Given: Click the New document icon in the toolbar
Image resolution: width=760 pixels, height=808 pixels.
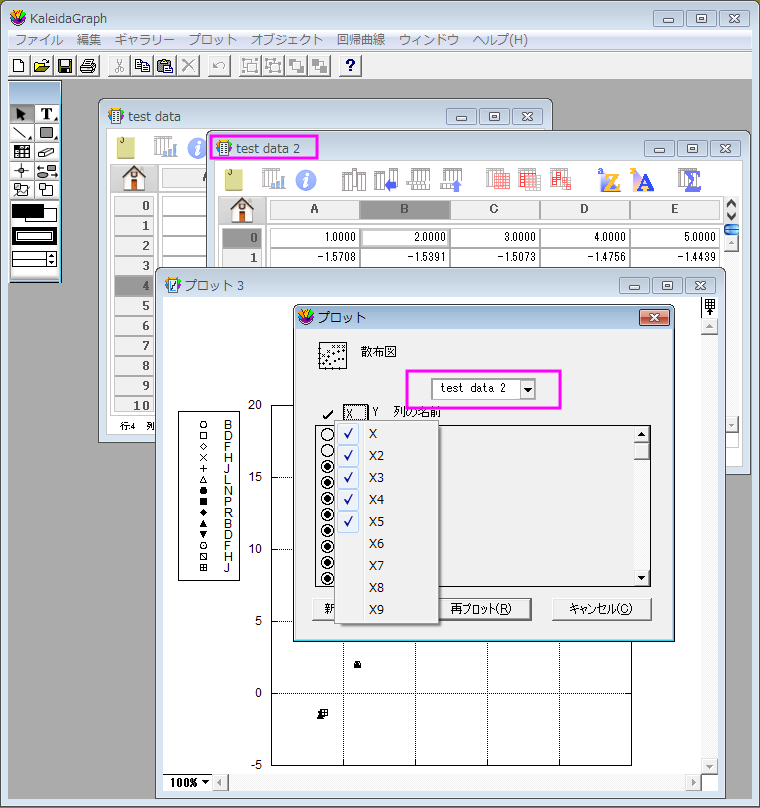Looking at the screenshot, I should [x=19, y=65].
